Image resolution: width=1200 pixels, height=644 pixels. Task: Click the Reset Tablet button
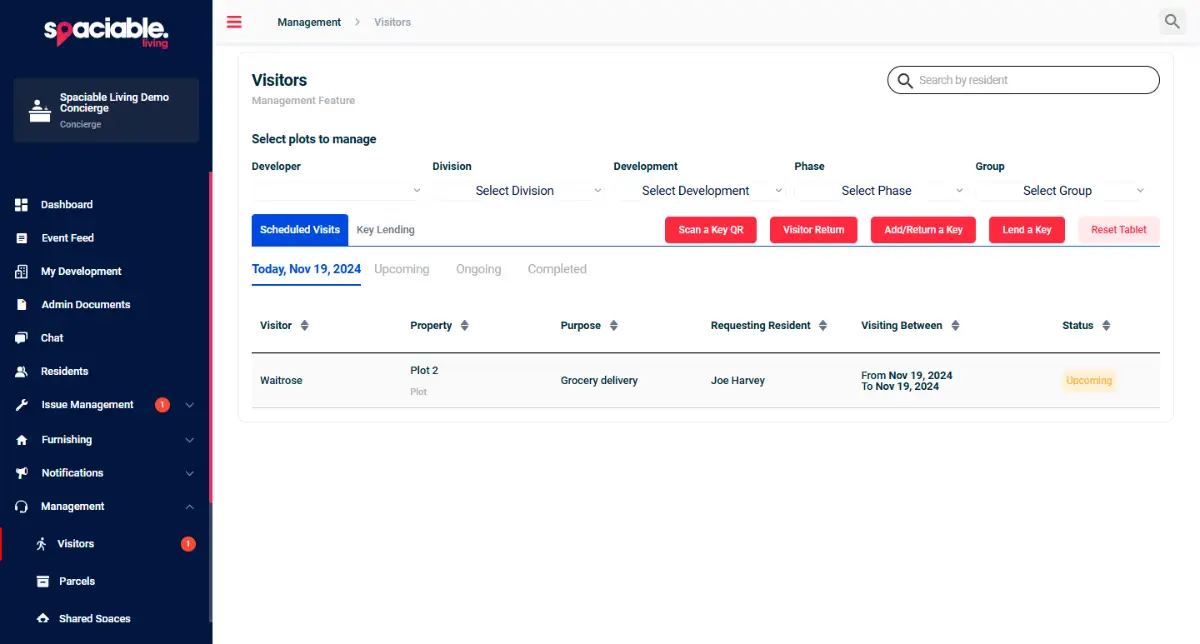(1119, 230)
